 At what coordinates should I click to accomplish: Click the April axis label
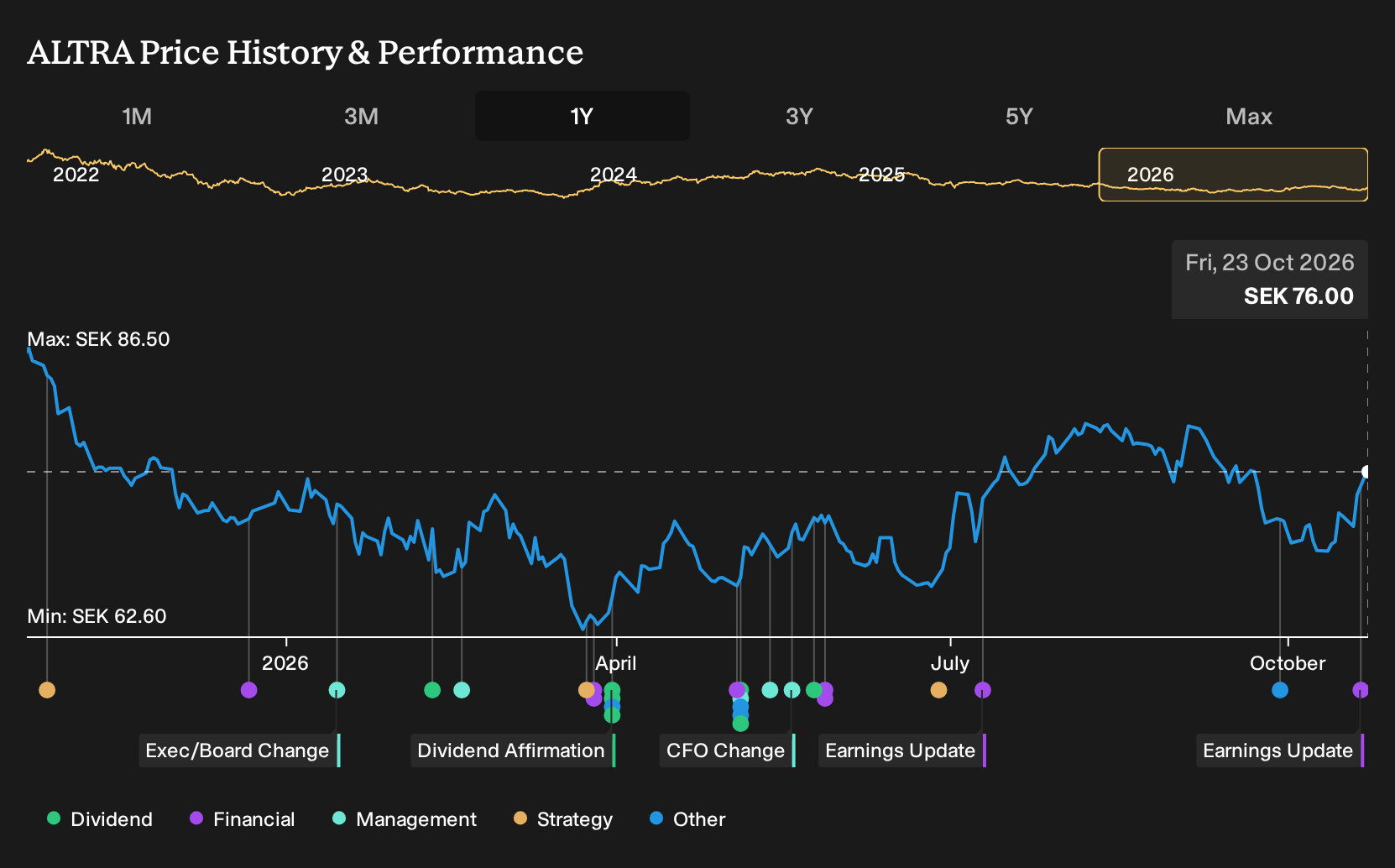(616, 663)
